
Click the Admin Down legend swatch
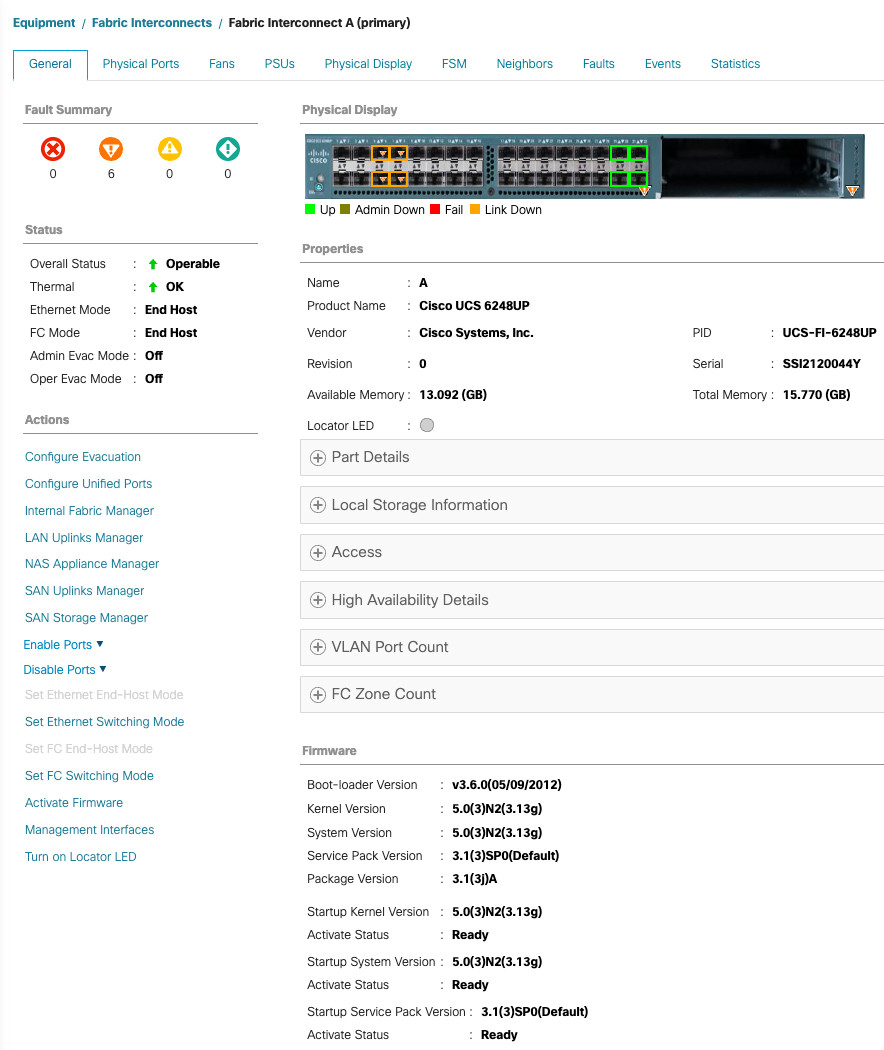(x=345, y=210)
